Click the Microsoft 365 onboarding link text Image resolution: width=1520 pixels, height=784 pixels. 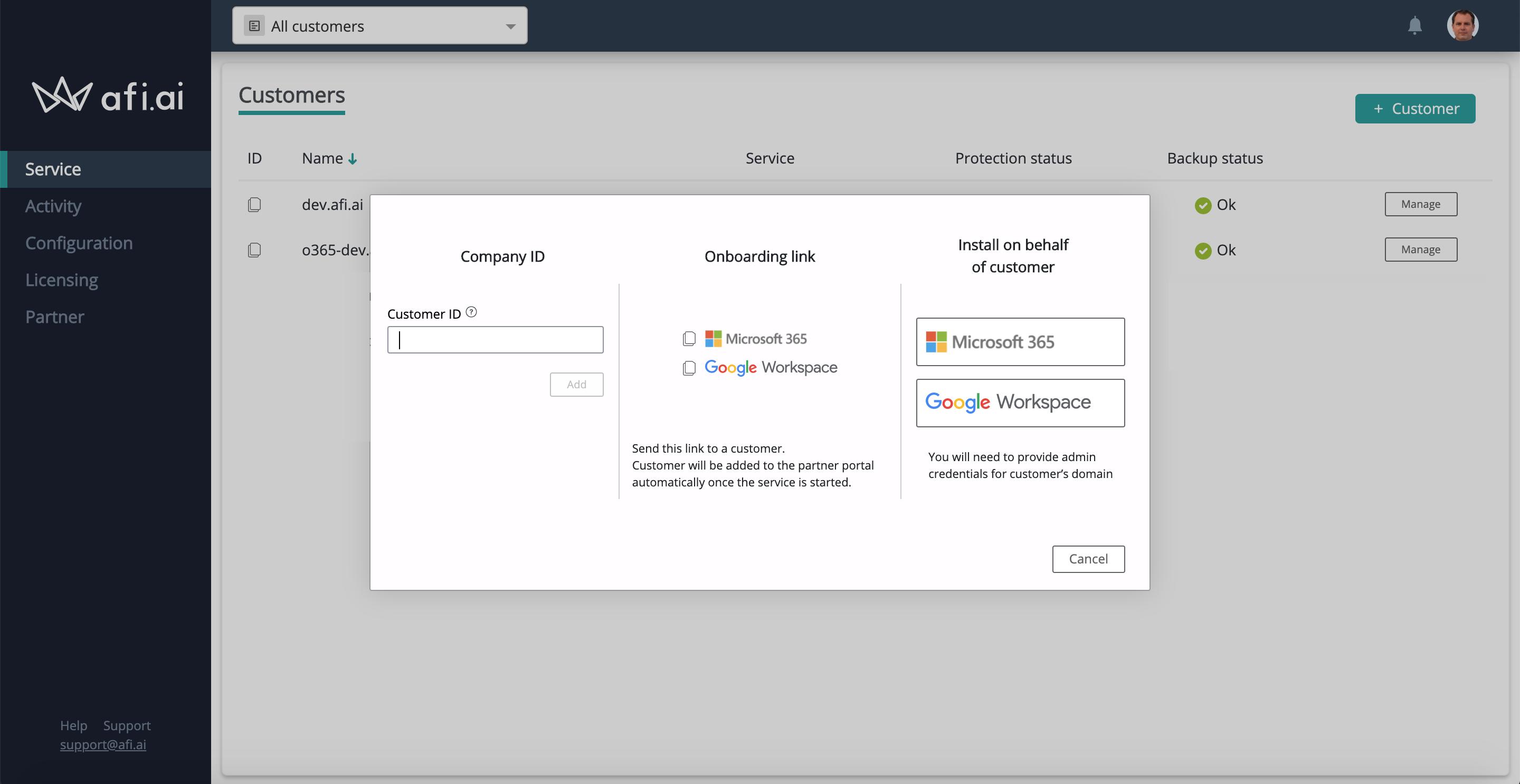[756, 339]
